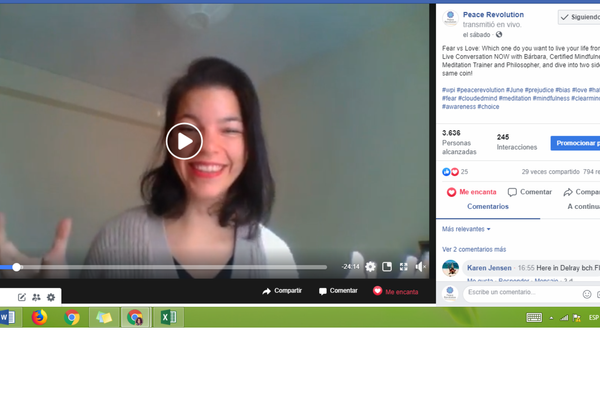600x400 pixels.
Task: Change ESP input language indicator
Action: [594, 317]
